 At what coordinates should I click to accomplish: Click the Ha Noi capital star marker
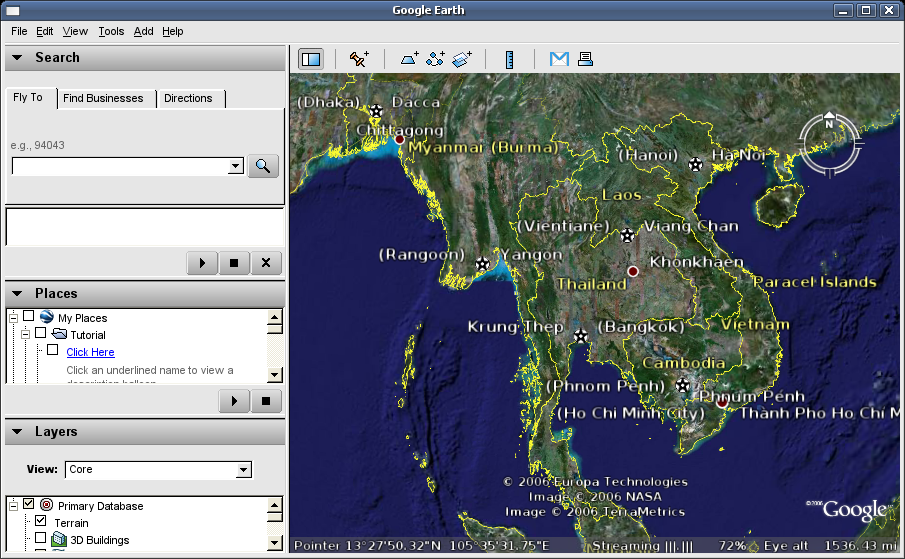point(695,164)
